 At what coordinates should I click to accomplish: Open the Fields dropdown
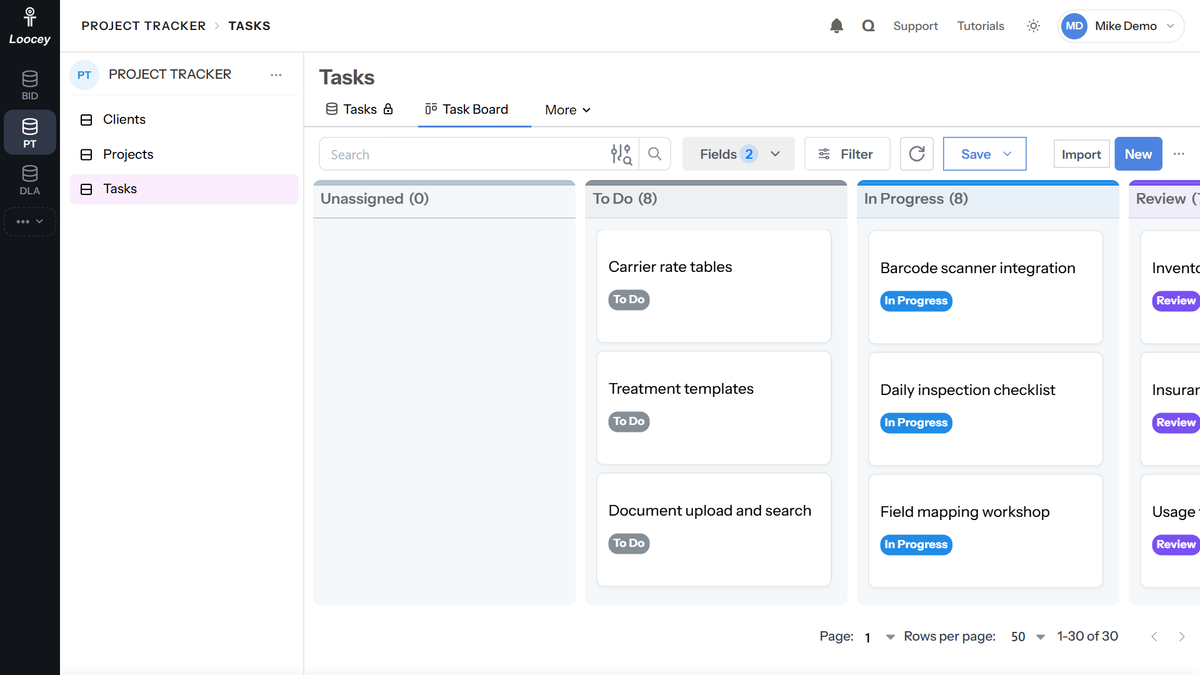coord(739,154)
